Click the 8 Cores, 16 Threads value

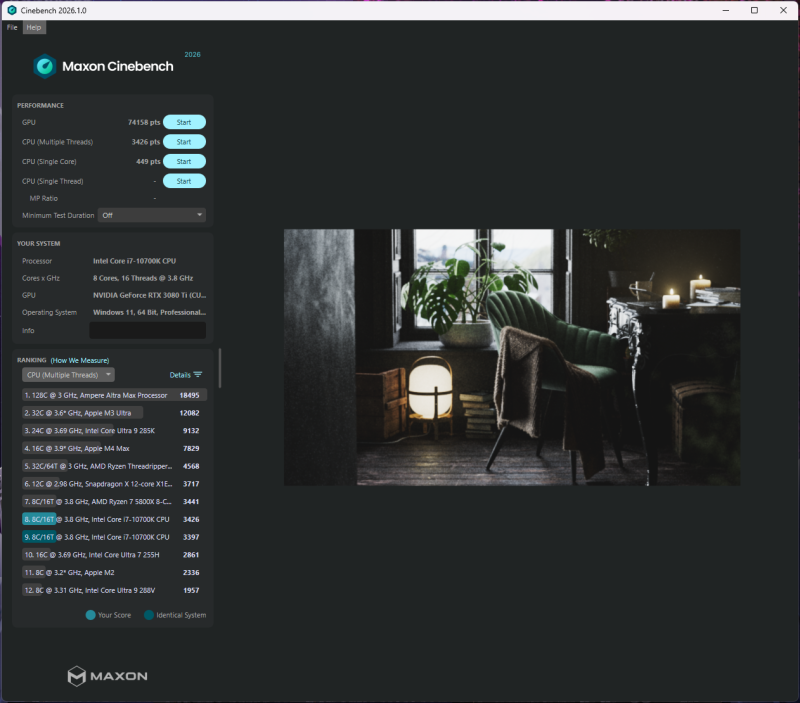click(x=143, y=278)
